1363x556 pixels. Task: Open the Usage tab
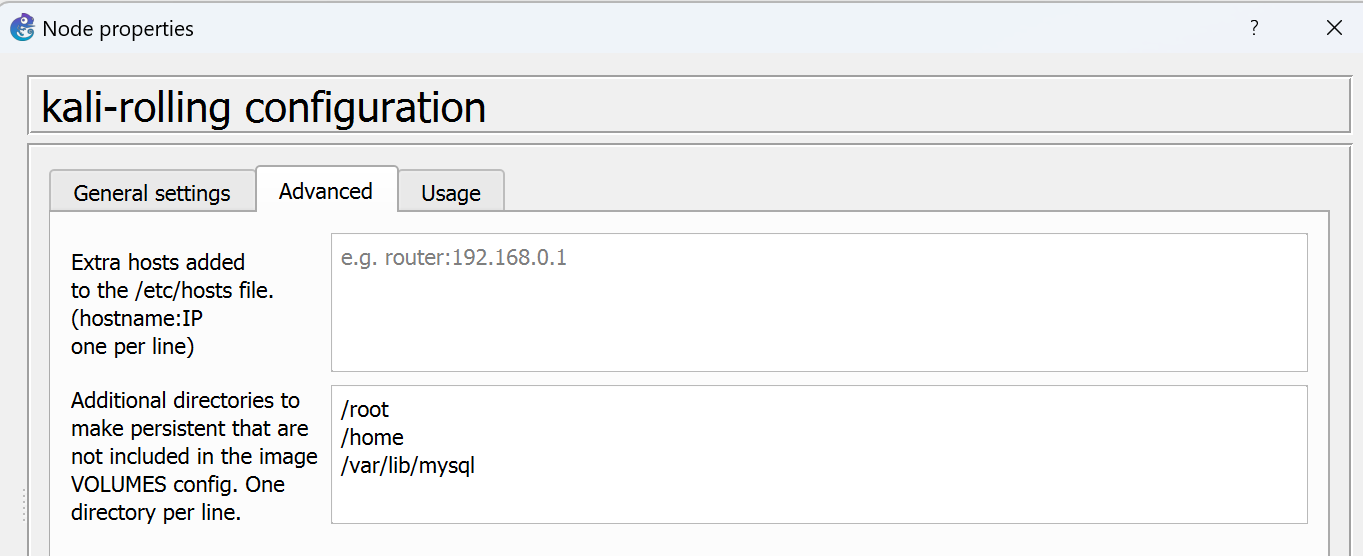coord(451,193)
